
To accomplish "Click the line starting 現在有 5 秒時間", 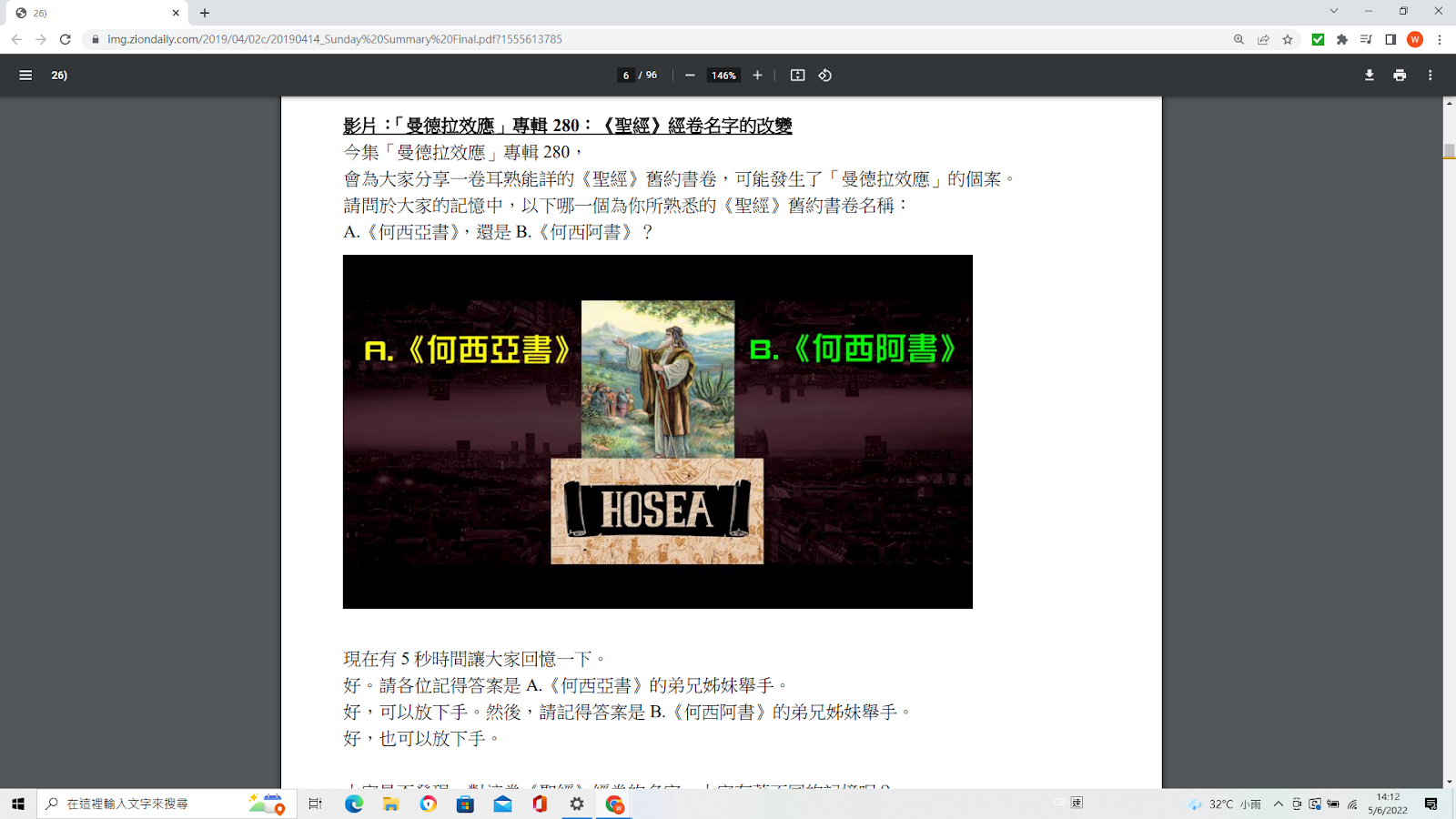I will [x=475, y=659].
